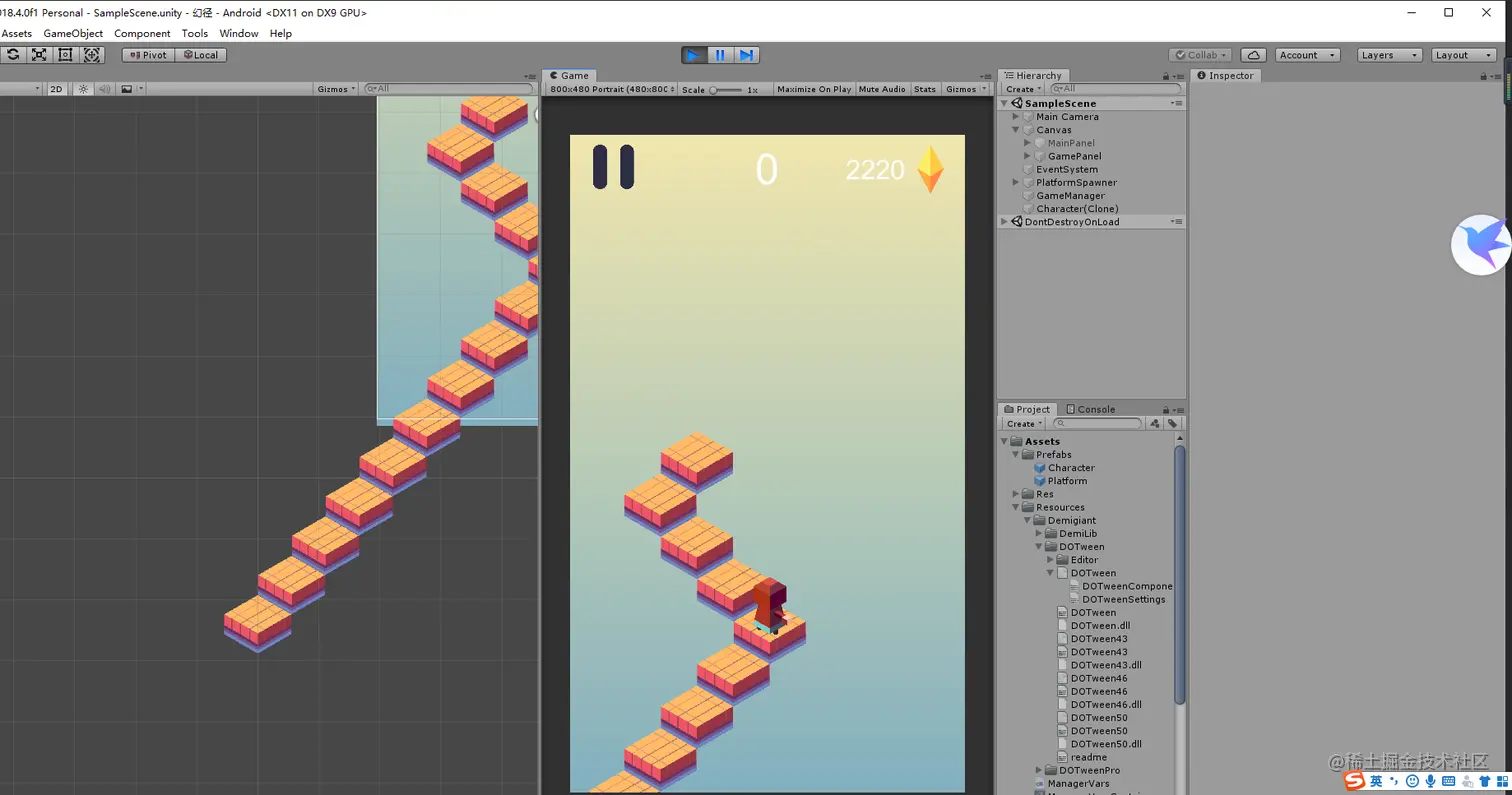This screenshot has width=1512, height=795.
Task: Open the Layout dropdown
Action: 1463,55
